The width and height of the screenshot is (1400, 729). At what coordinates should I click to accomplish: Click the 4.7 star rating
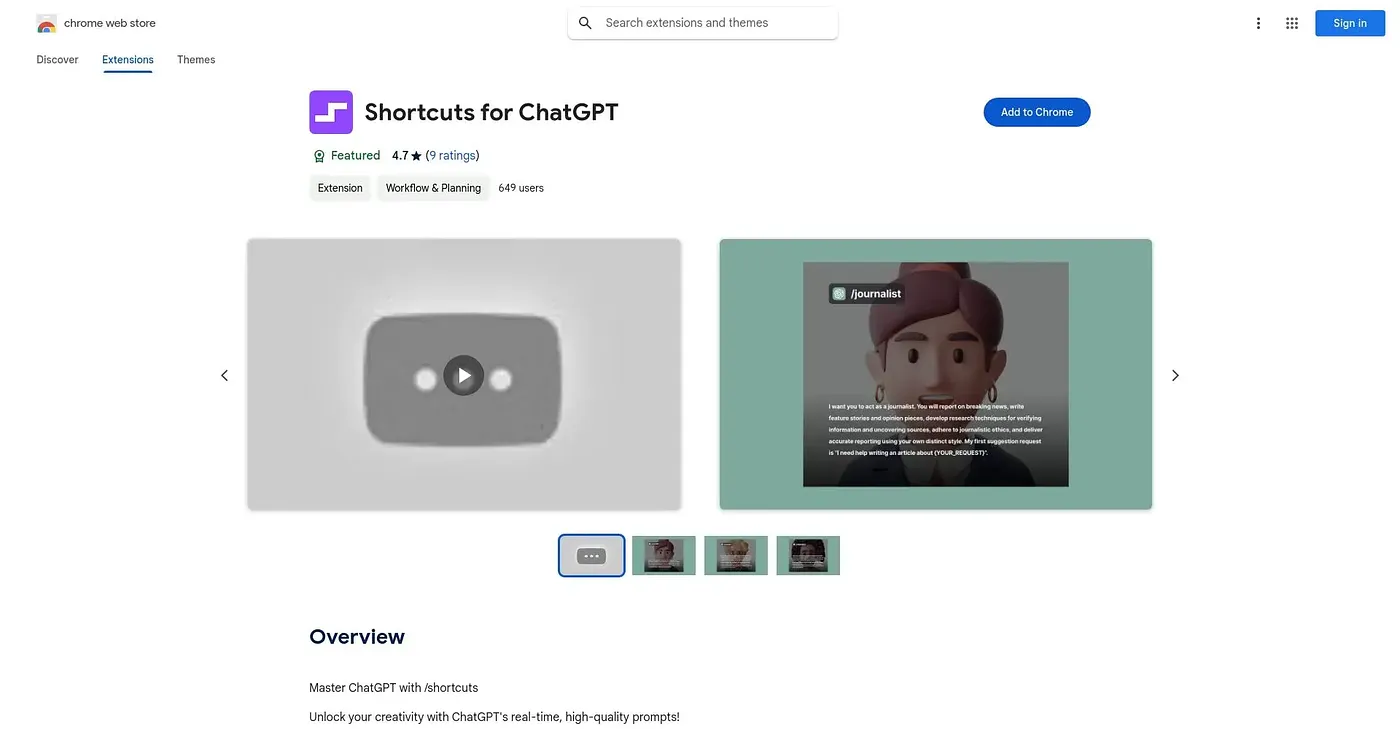coord(407,156)
